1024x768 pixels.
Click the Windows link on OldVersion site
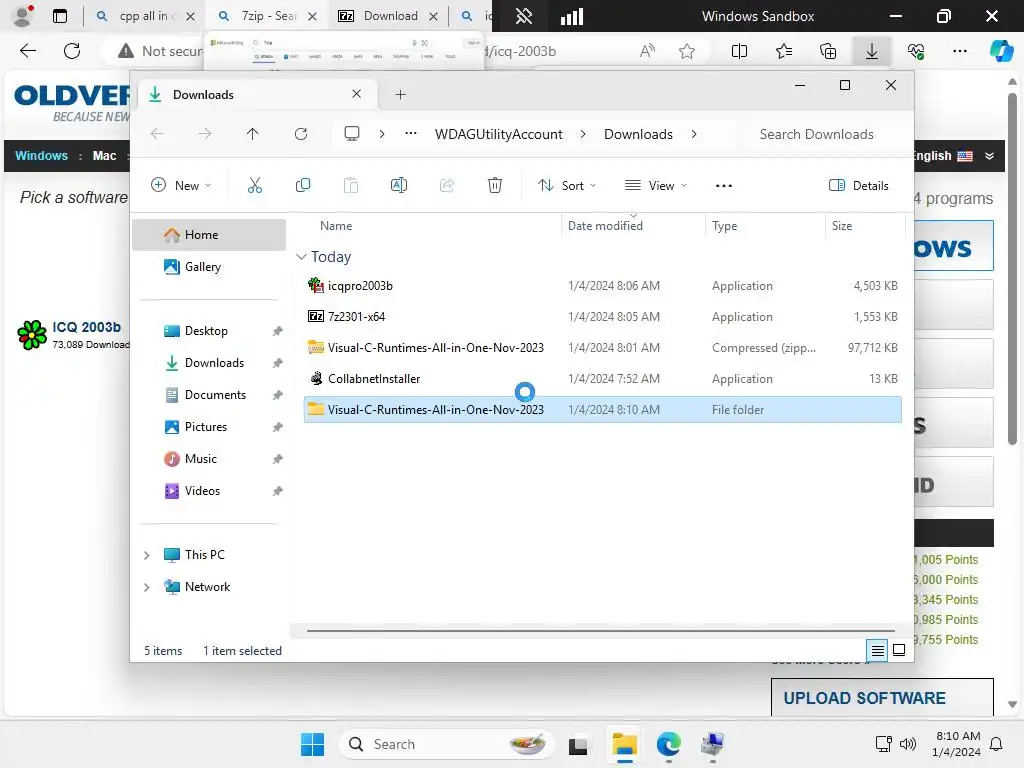41,155
